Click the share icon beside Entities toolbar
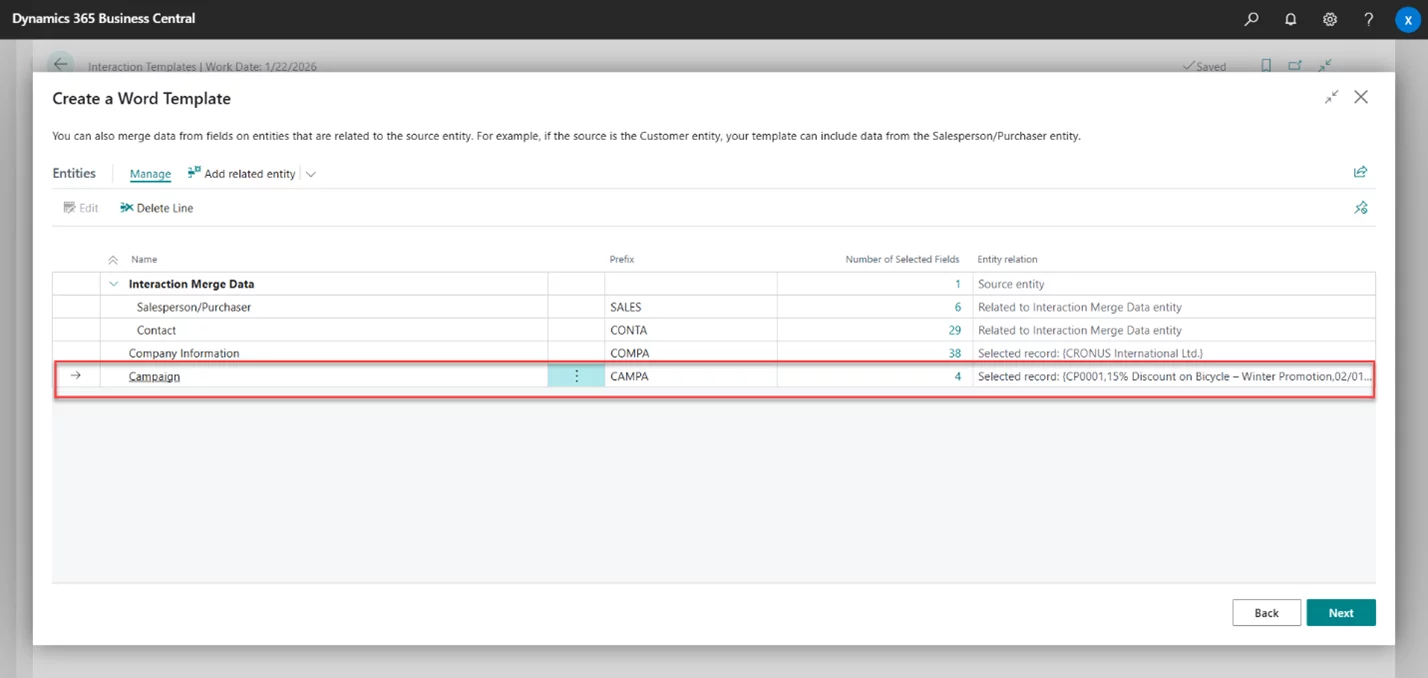The height and width of the screenshot is (678, 1428). pos(1360,172)
